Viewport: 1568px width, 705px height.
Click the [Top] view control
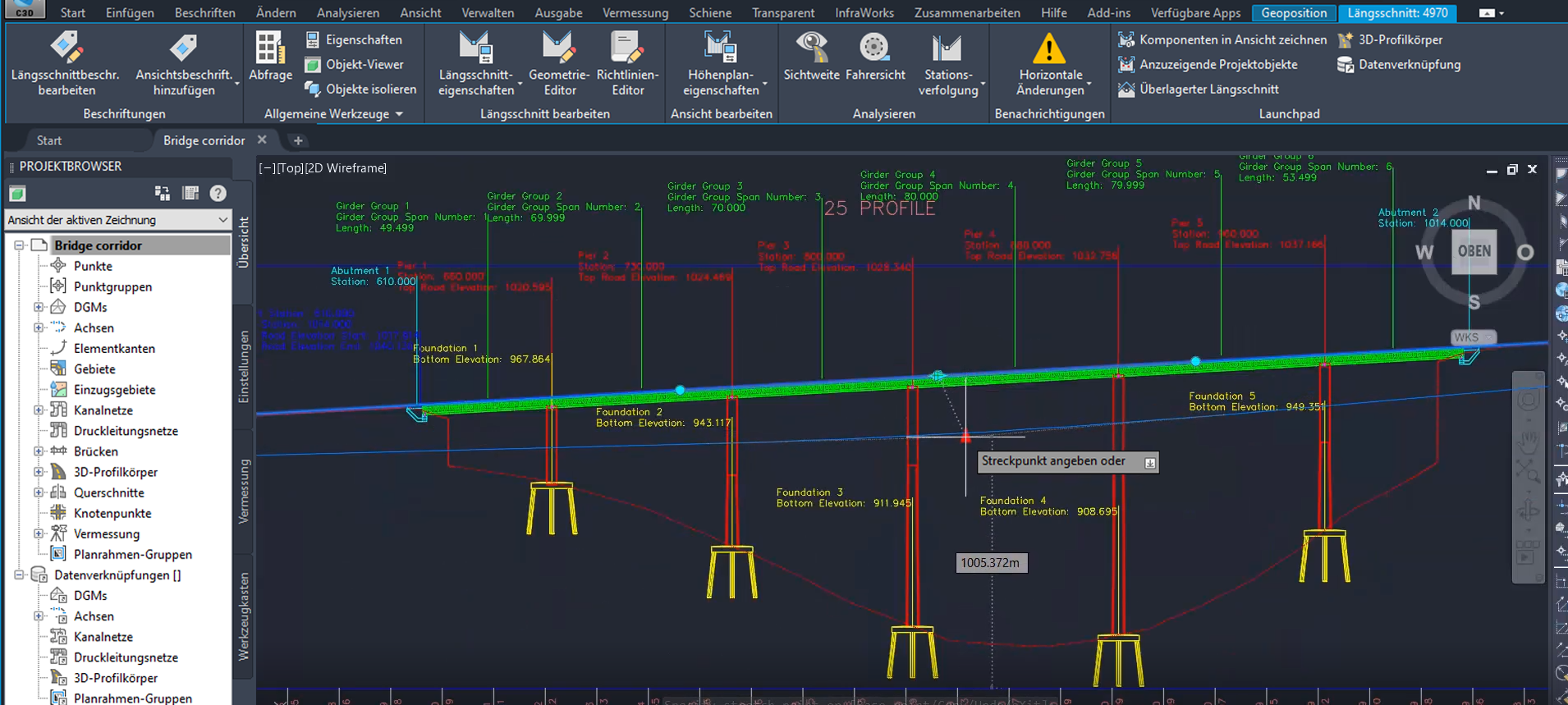point(290,168)
